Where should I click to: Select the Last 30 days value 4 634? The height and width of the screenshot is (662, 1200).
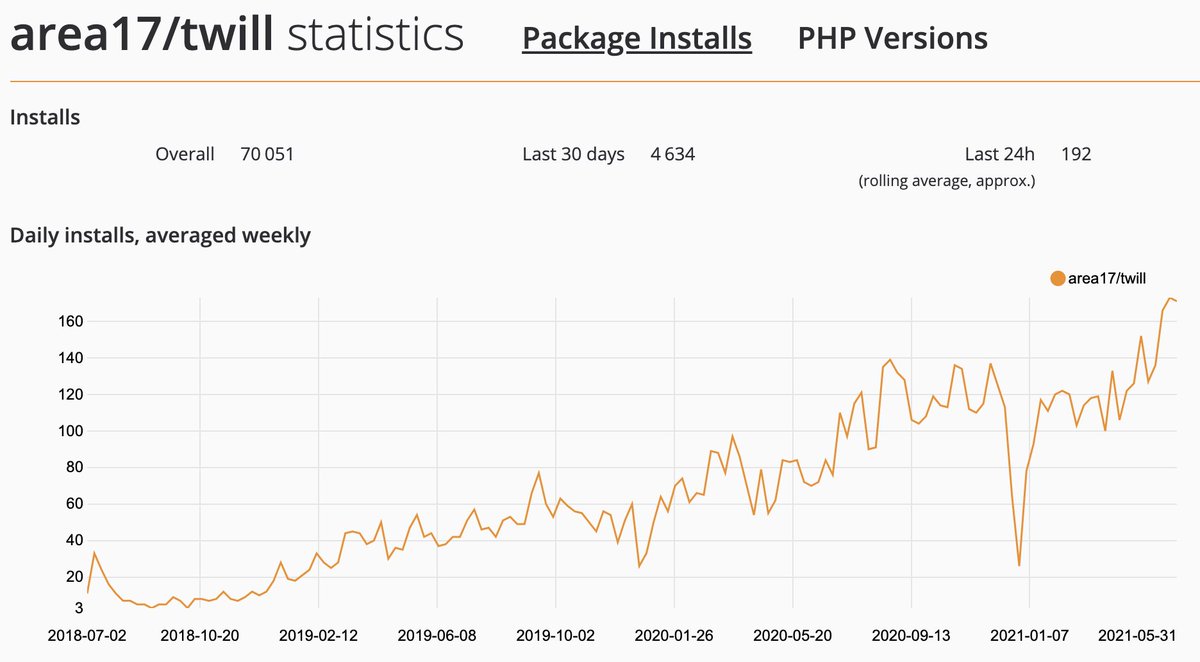(672, 154)
